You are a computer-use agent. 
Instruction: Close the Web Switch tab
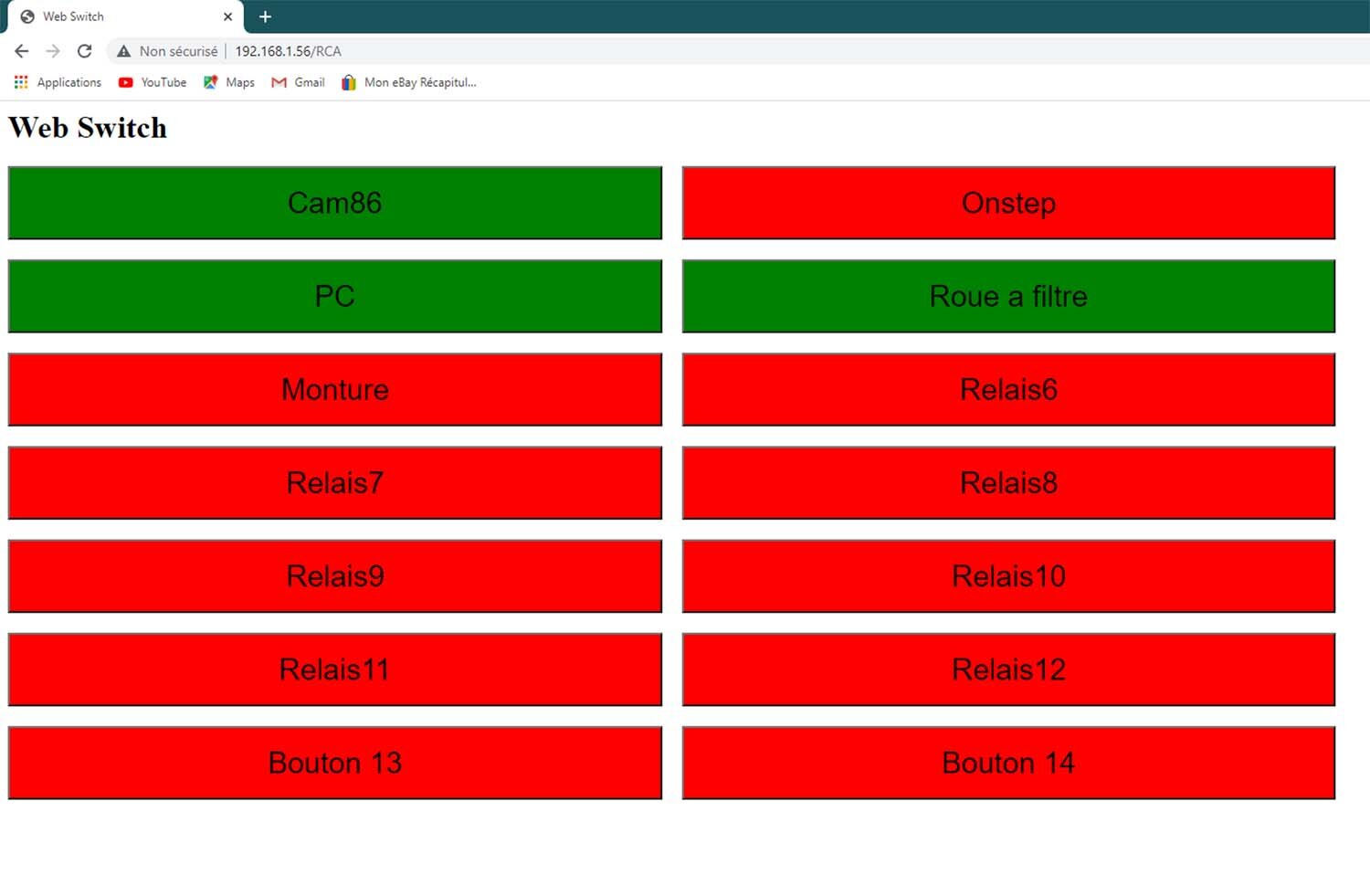227,16
